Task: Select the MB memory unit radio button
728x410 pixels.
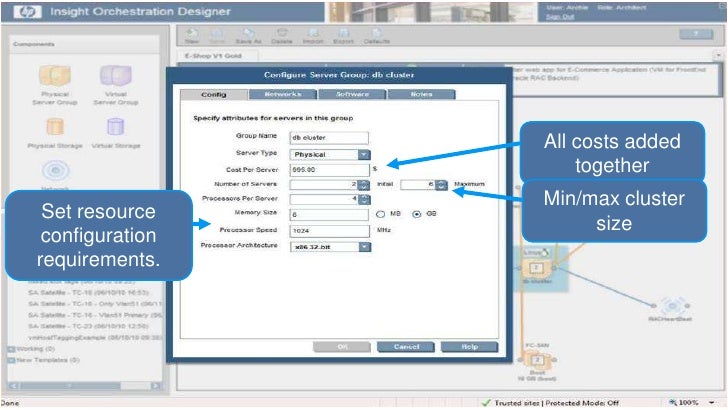Action: [381, 214]
